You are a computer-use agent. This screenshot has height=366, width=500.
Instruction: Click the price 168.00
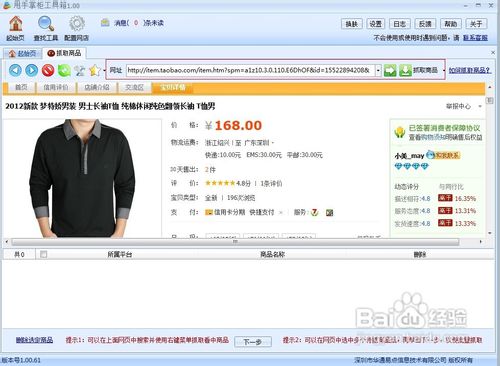tap(238, 126)
